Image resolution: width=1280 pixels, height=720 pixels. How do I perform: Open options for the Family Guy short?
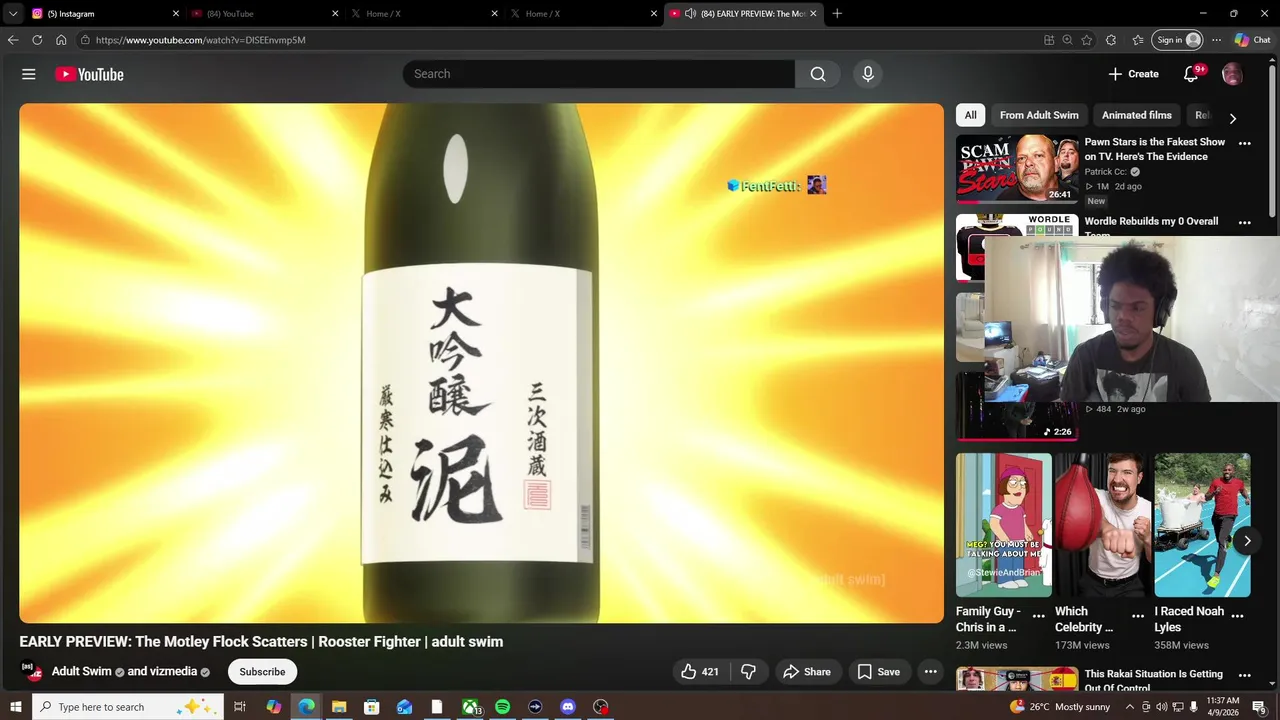click(x=1038, y=616)
